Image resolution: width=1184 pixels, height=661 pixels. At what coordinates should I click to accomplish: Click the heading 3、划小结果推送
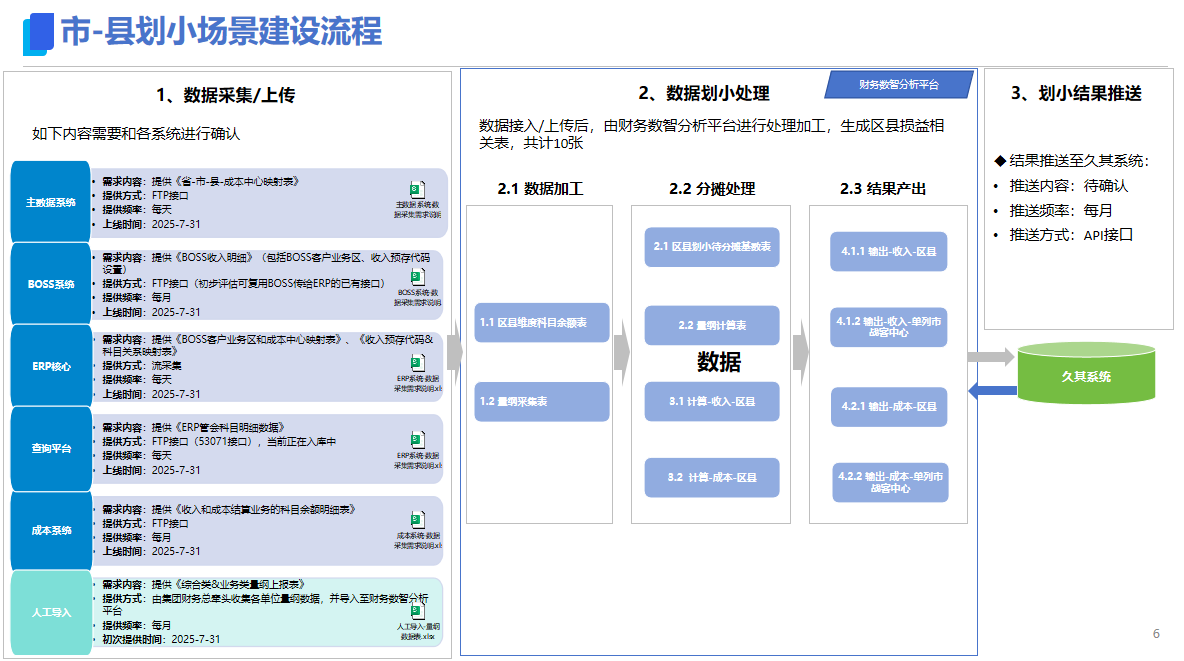coord(1076,93)
